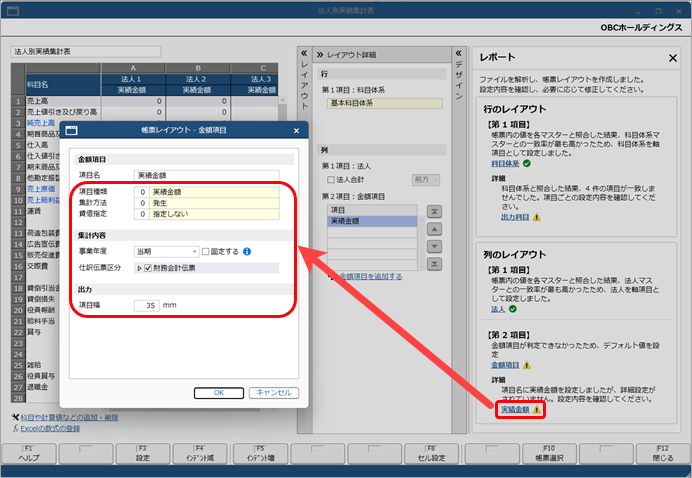Click the warning icon beside 金額項目 link

click(527, 365)
